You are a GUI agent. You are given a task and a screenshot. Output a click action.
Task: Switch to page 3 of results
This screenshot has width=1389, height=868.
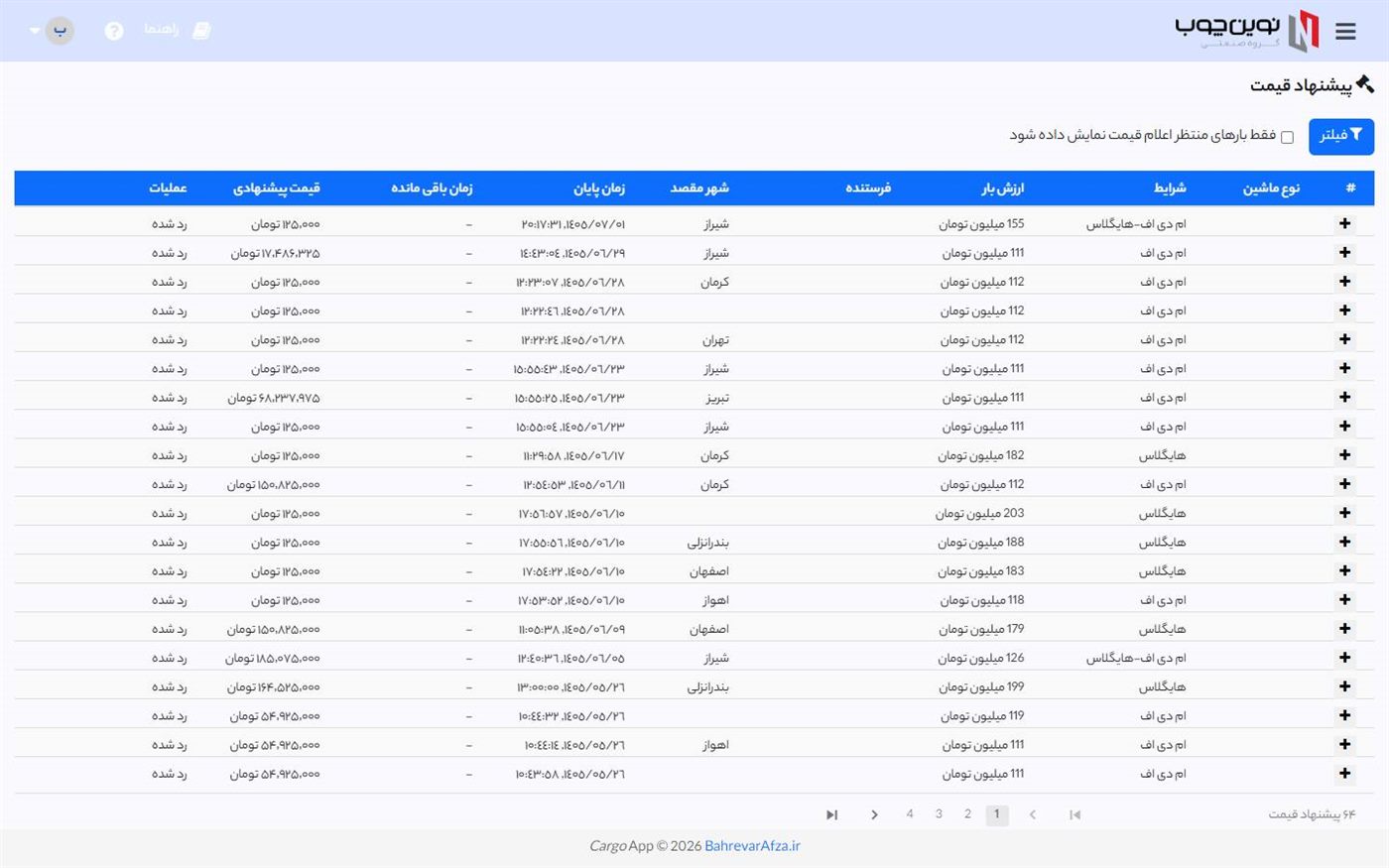point(939,814)
